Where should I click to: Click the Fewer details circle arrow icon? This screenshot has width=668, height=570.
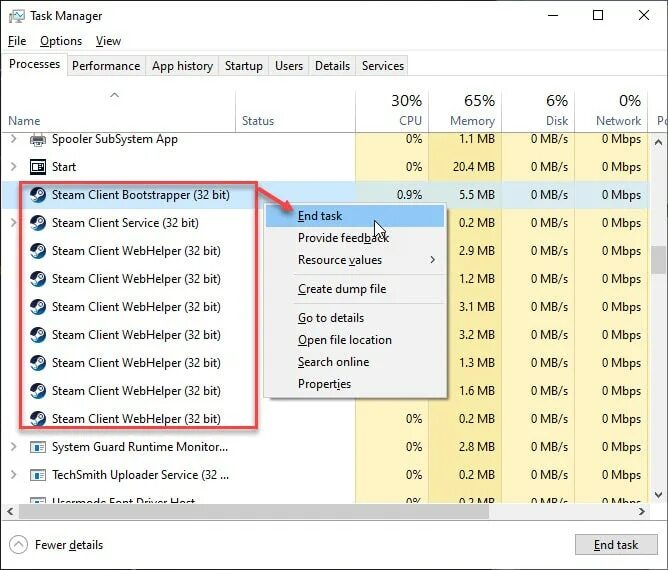click(18, 545)
